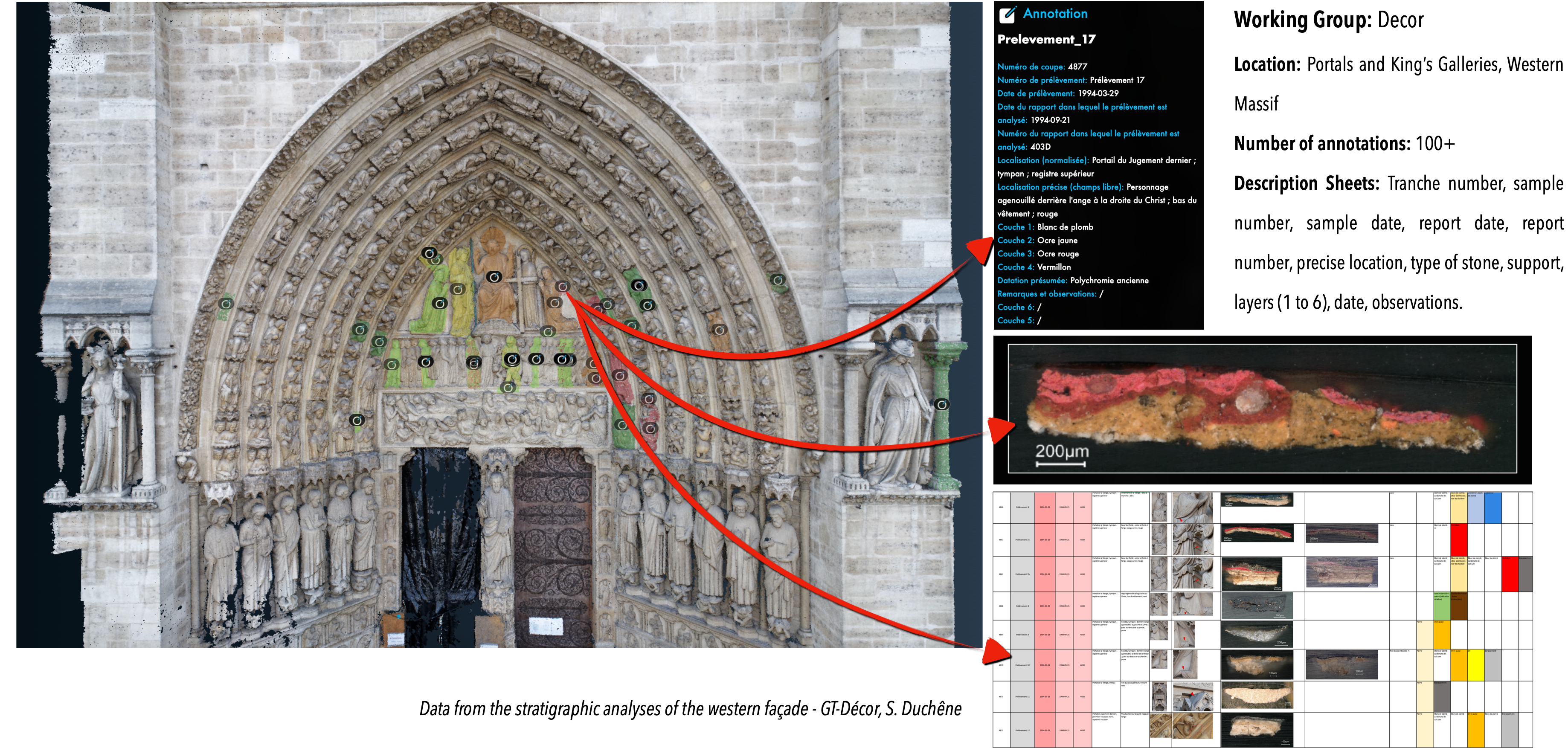The width and height of the screenshot is (1568, 748).
Task: Open Prélèvement 7a red cross-section thumbnail
Action: (x=1257, y=533)
